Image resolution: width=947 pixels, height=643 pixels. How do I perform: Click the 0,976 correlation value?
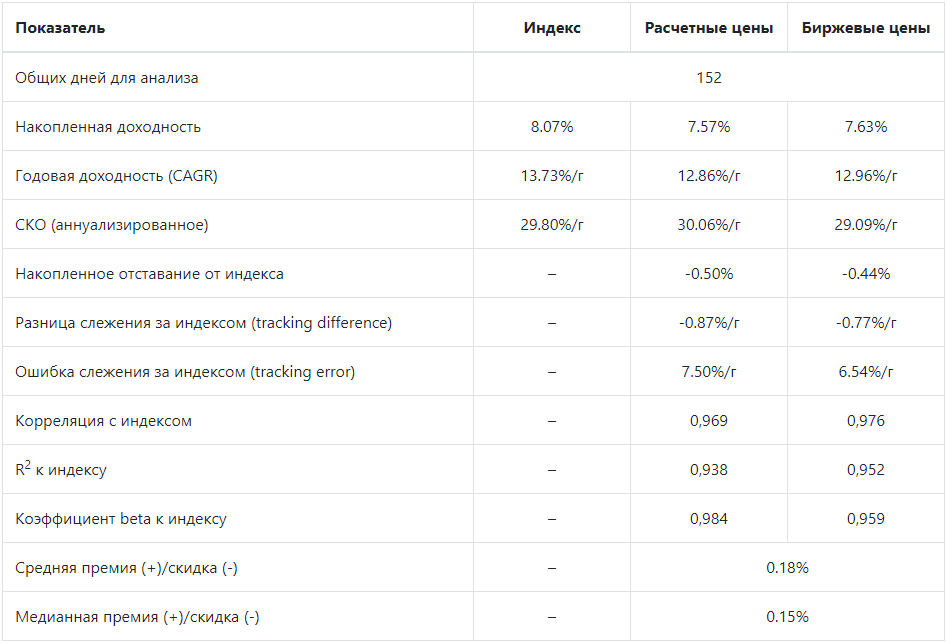(865, 420)
